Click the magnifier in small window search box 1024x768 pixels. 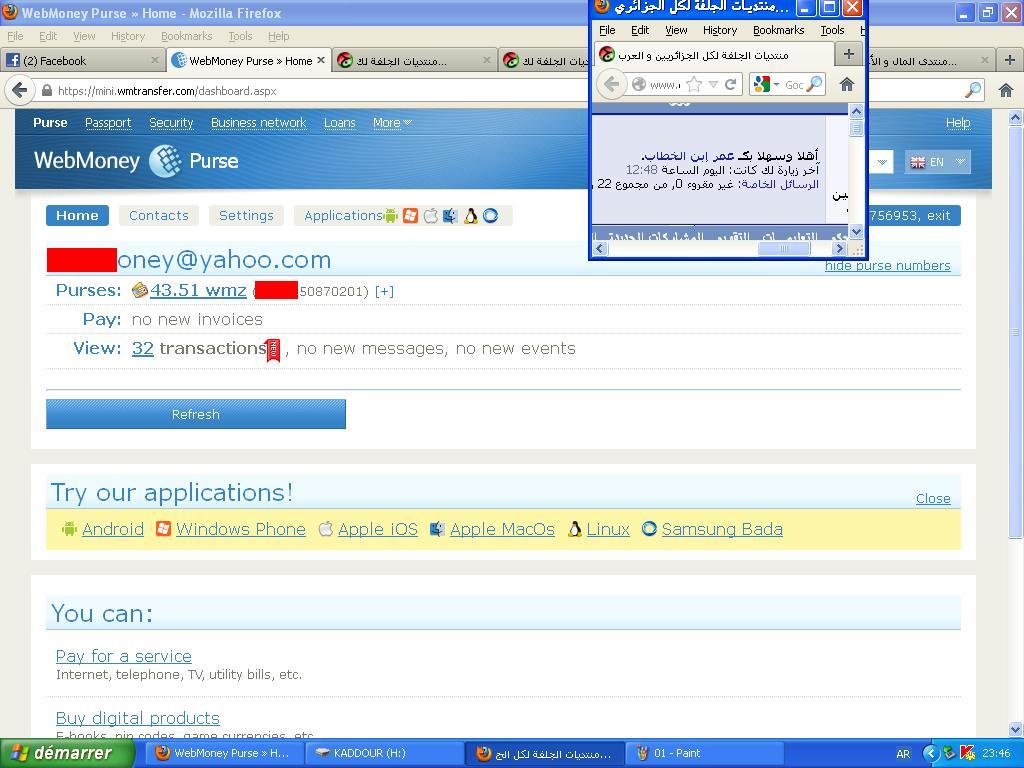coord(814,84)
